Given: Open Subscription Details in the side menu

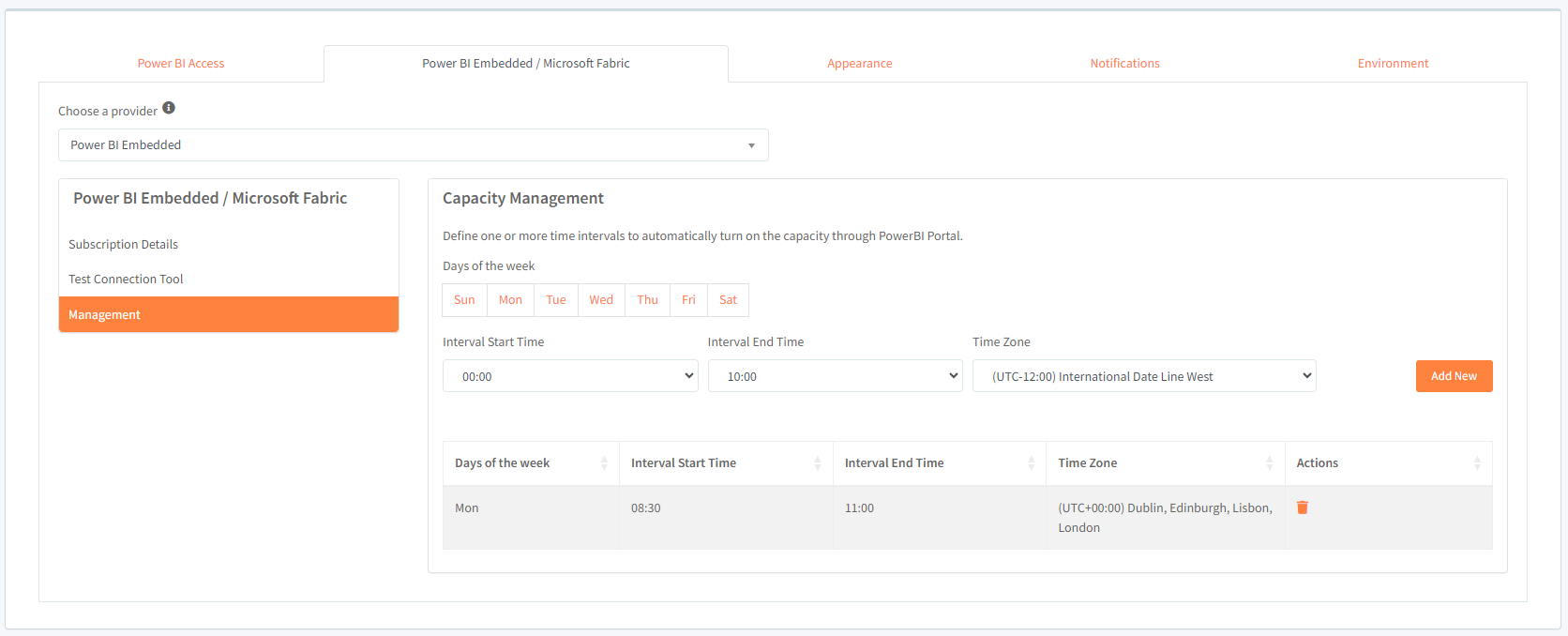Looking at the screenshot, I should point(229,245).
